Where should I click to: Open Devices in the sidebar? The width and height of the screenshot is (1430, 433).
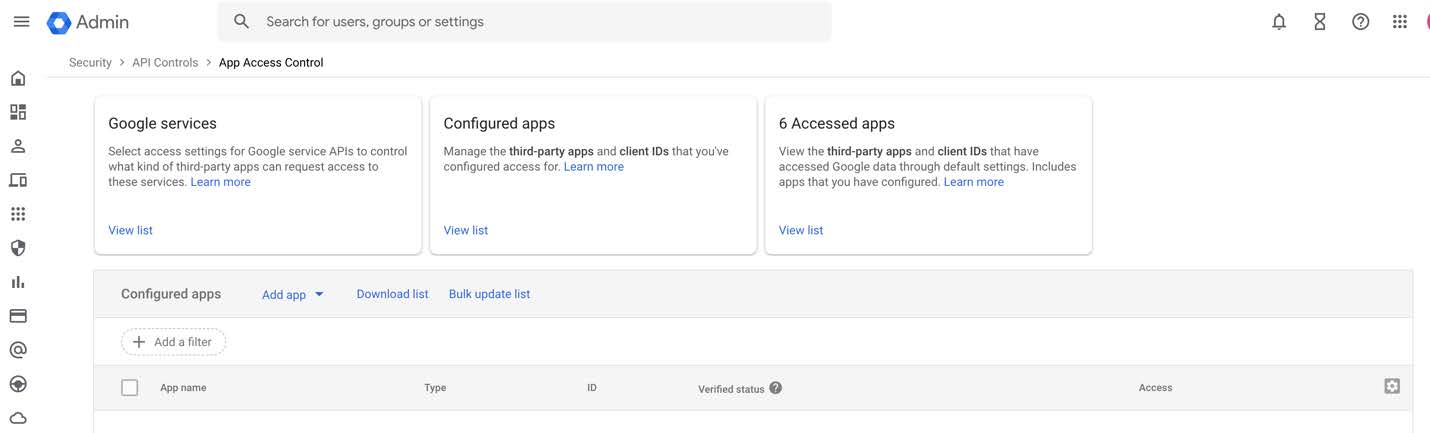pyautogui.click(x=18, y=180)
